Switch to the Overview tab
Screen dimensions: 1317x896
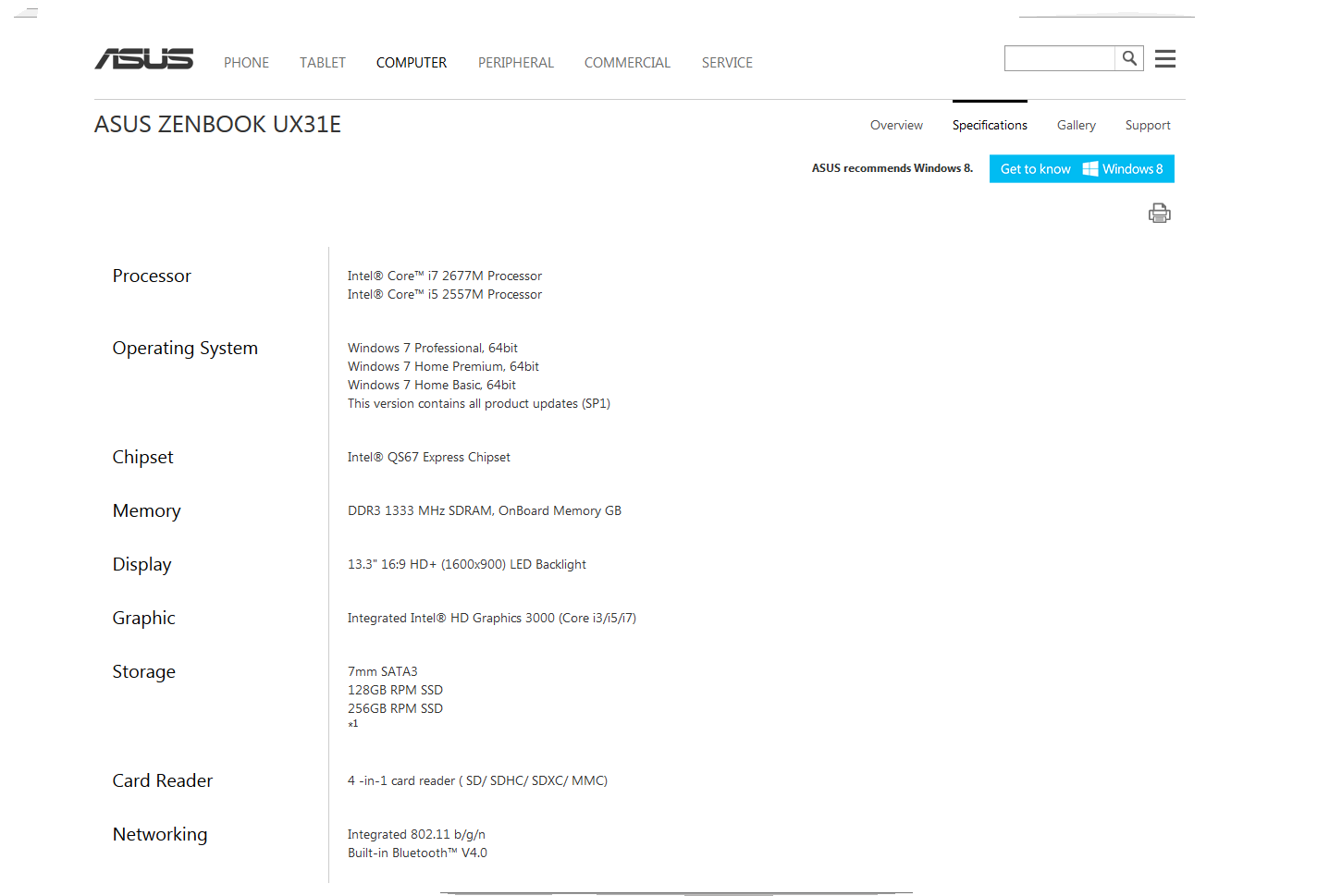point(896,125)
